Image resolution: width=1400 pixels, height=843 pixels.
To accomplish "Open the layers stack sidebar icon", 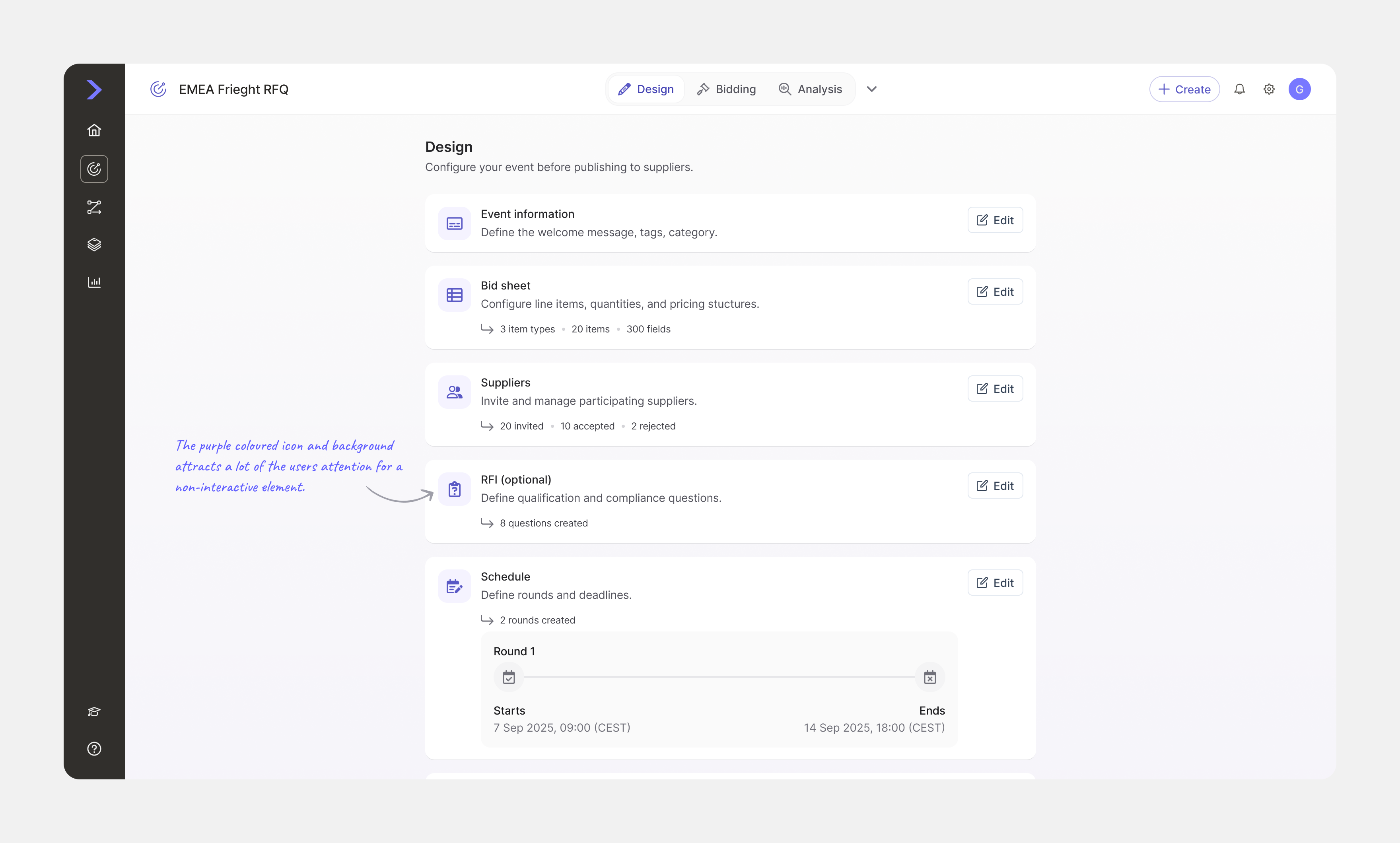I will (94, 245).
